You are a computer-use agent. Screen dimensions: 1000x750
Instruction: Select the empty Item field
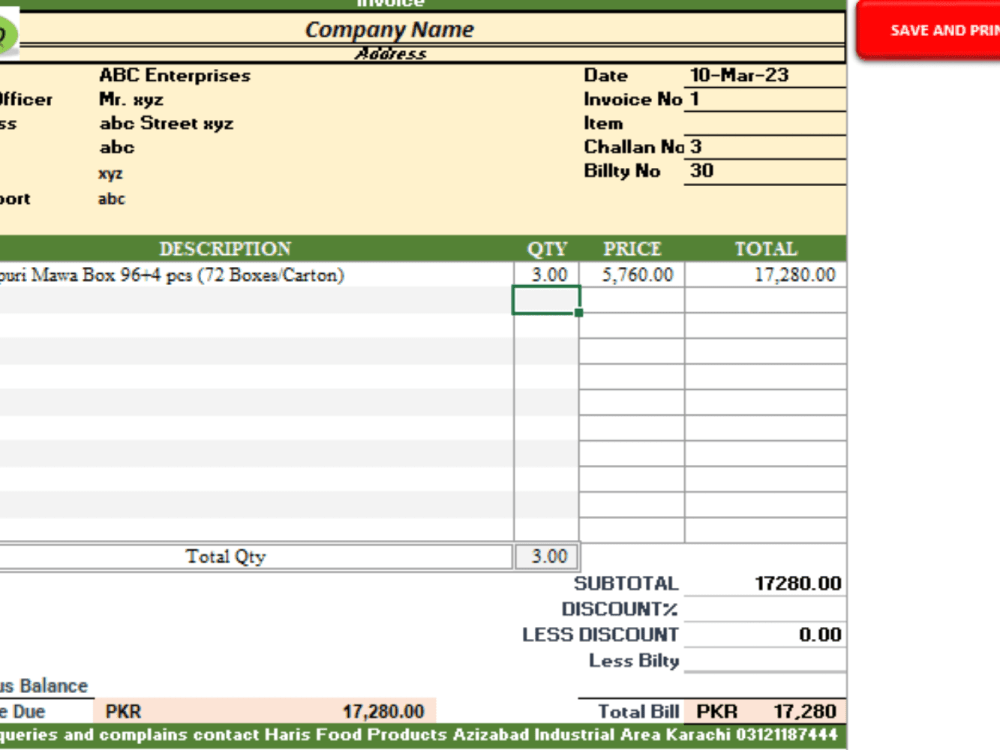765,123
